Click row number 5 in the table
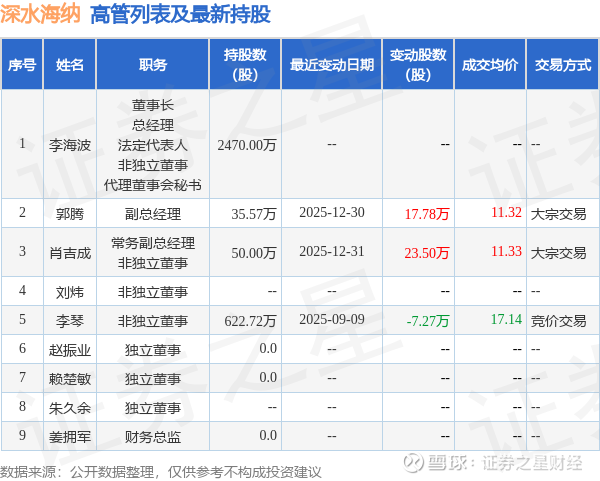 22,320
